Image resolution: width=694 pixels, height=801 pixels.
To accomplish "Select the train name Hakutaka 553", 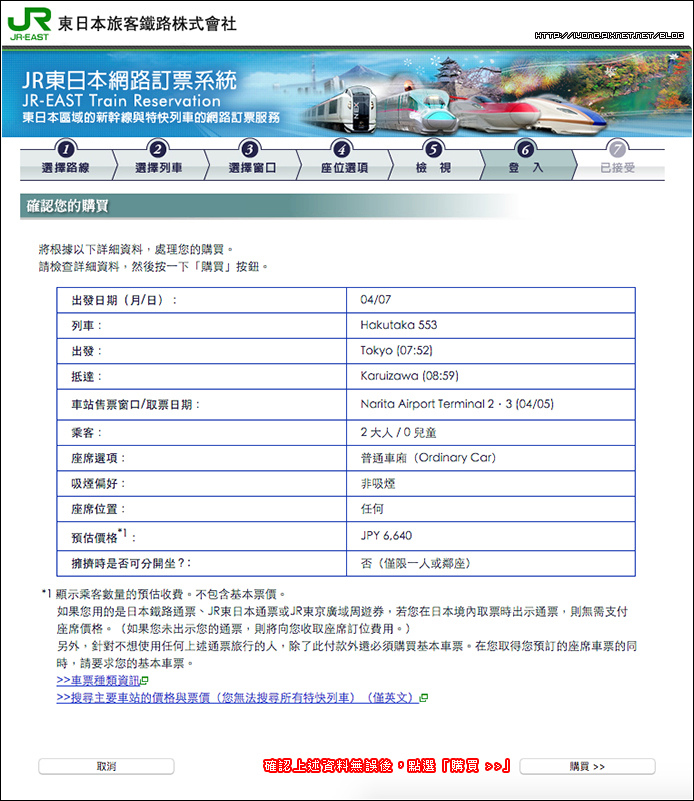I will [x=398, y=325].
